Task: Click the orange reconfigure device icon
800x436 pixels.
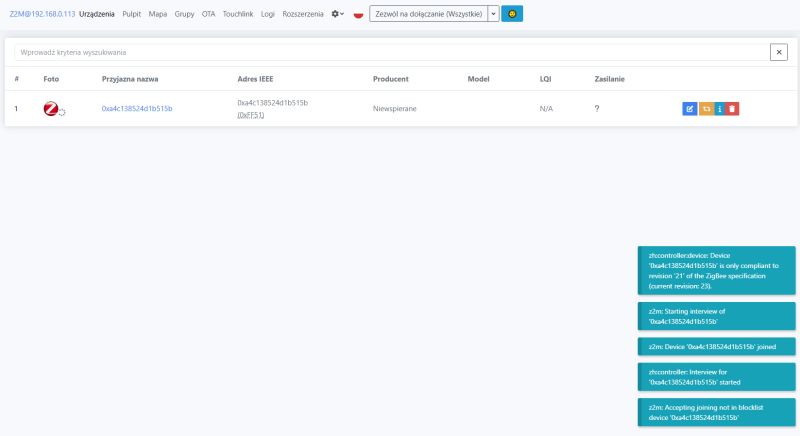Action: [706, 109]
